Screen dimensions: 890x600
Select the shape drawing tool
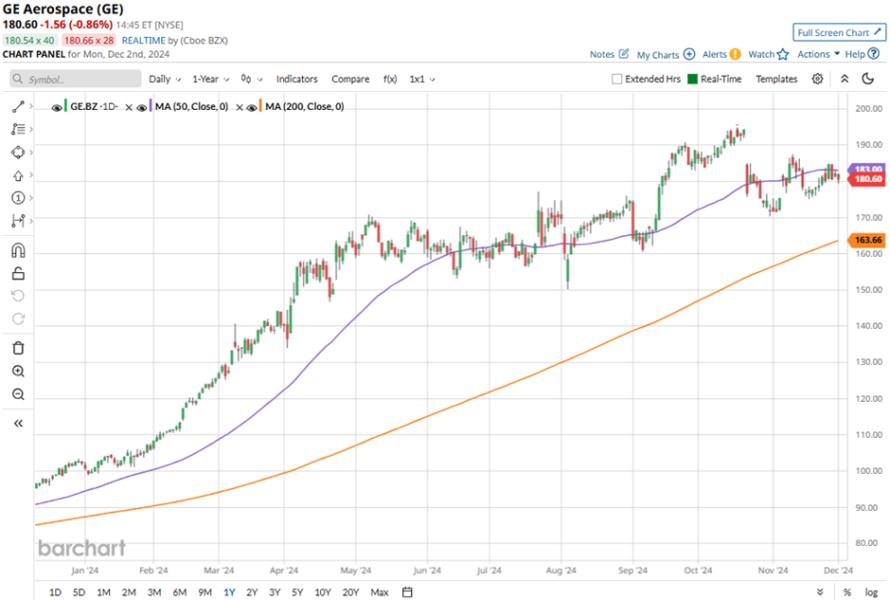click(x=18, y=152)
